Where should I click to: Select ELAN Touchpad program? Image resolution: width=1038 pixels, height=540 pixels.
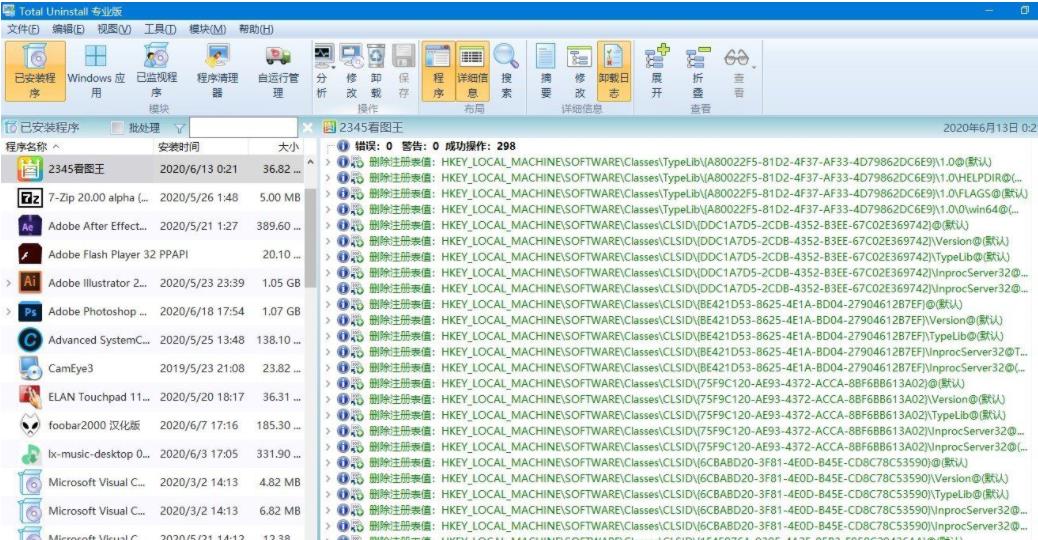(x=153, y=397)
